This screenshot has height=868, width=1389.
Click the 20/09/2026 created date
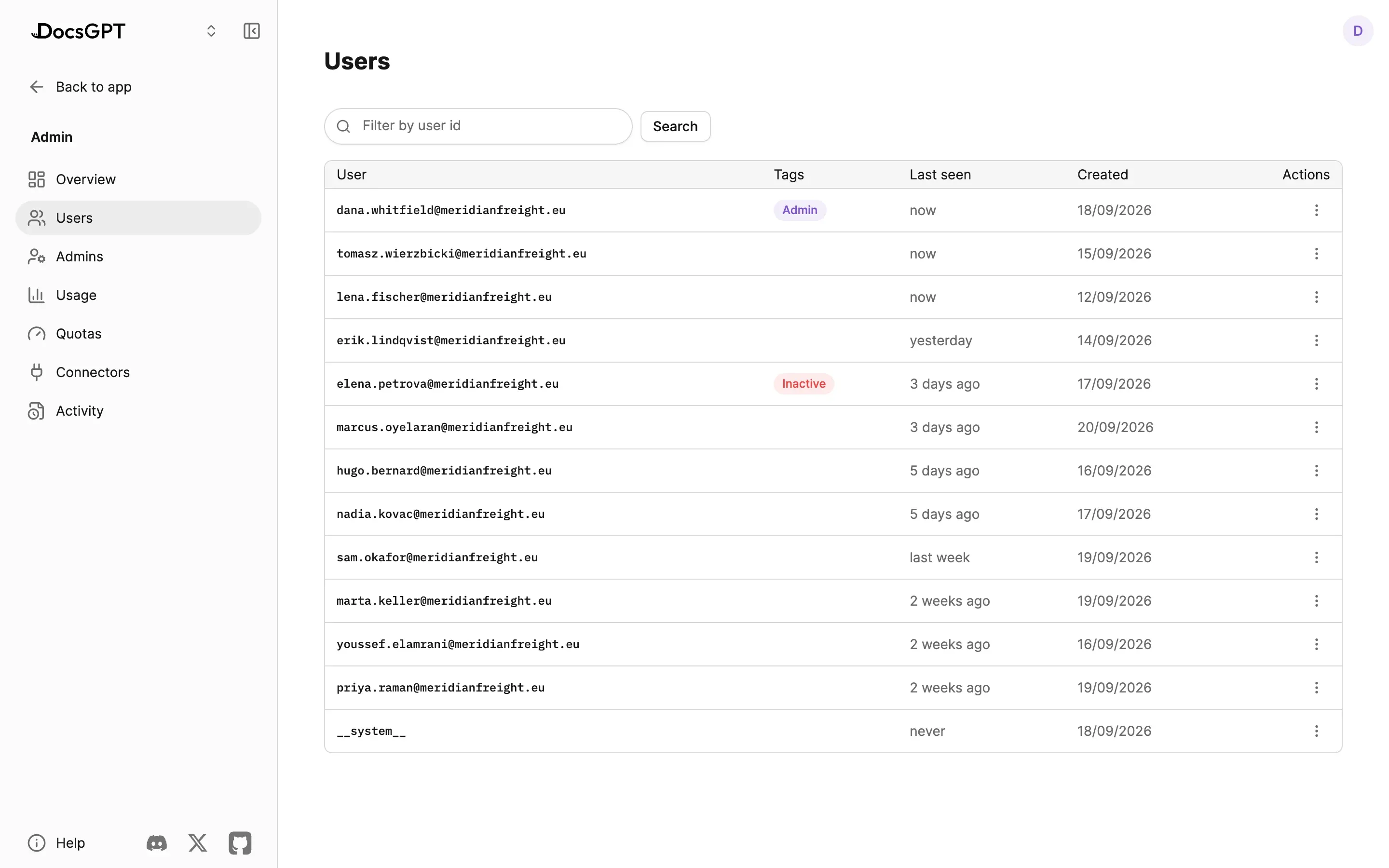point(1115,427)
